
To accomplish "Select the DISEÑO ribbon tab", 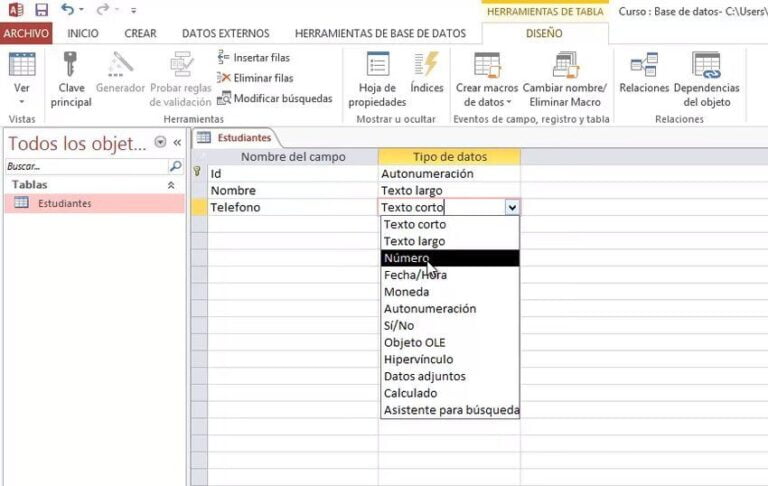I will [544, 33].
